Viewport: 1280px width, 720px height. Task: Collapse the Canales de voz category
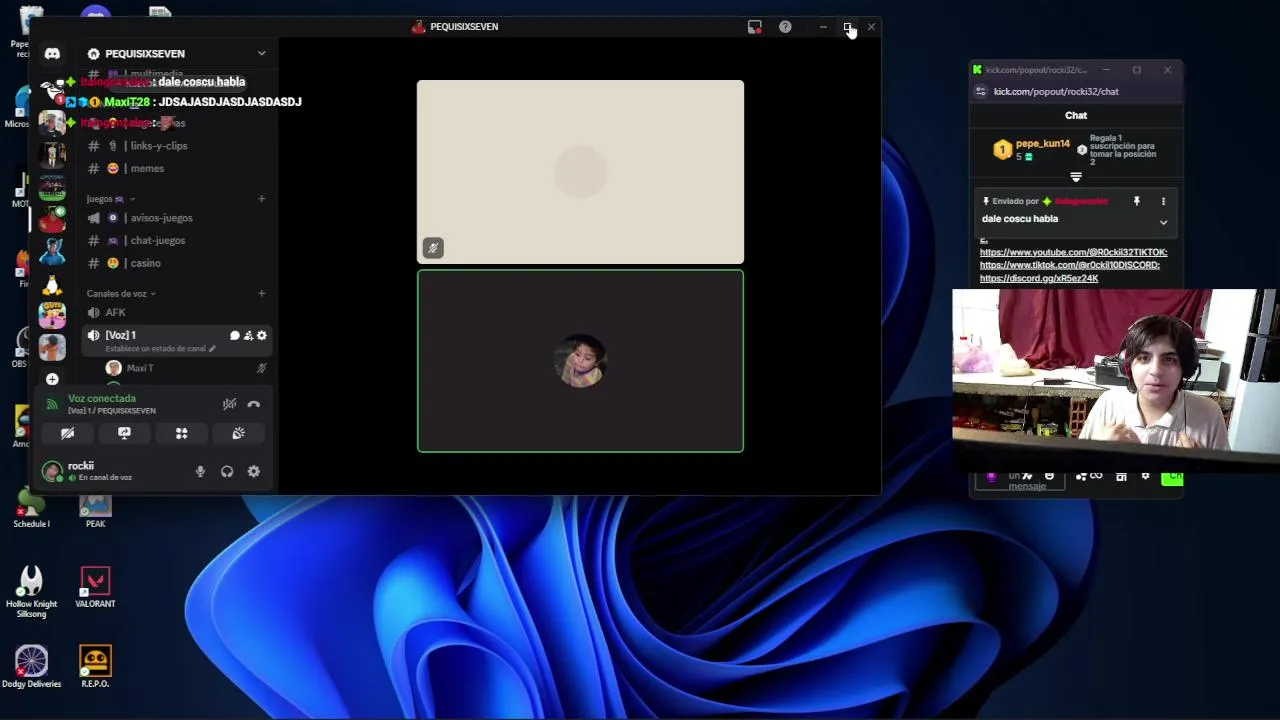[x=121, y=294]
